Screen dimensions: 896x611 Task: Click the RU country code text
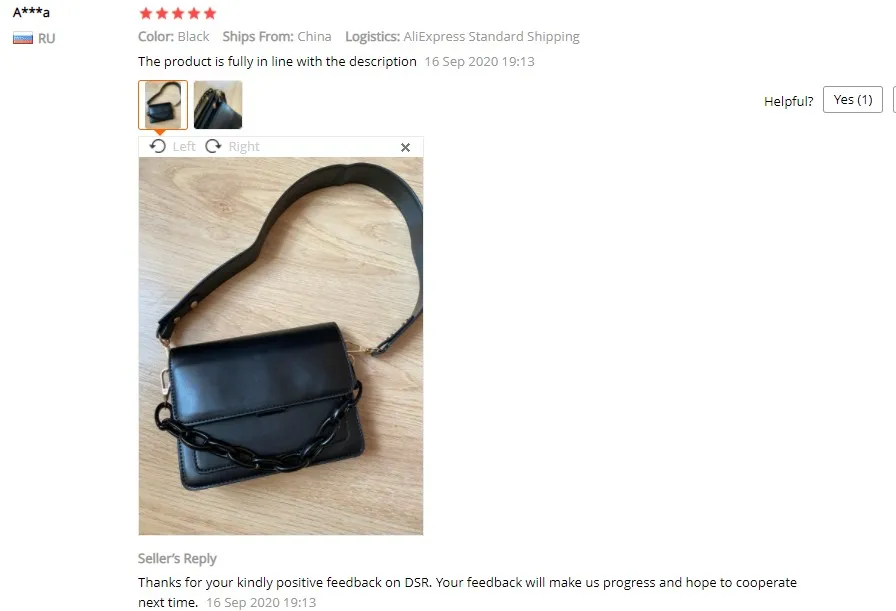pos(47,38)
